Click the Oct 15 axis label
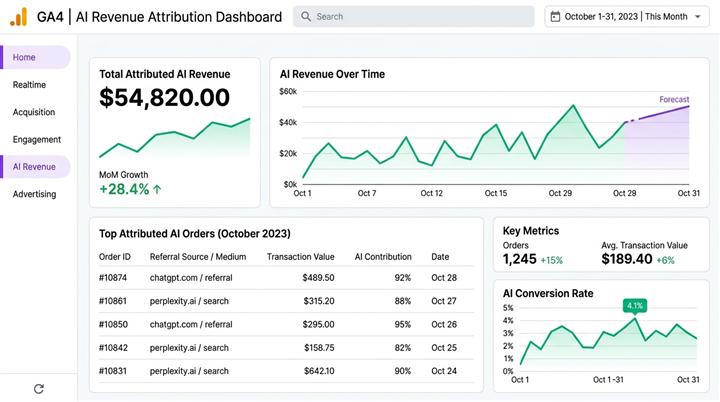This screenshot has height=402, width=720. point(496,193)
